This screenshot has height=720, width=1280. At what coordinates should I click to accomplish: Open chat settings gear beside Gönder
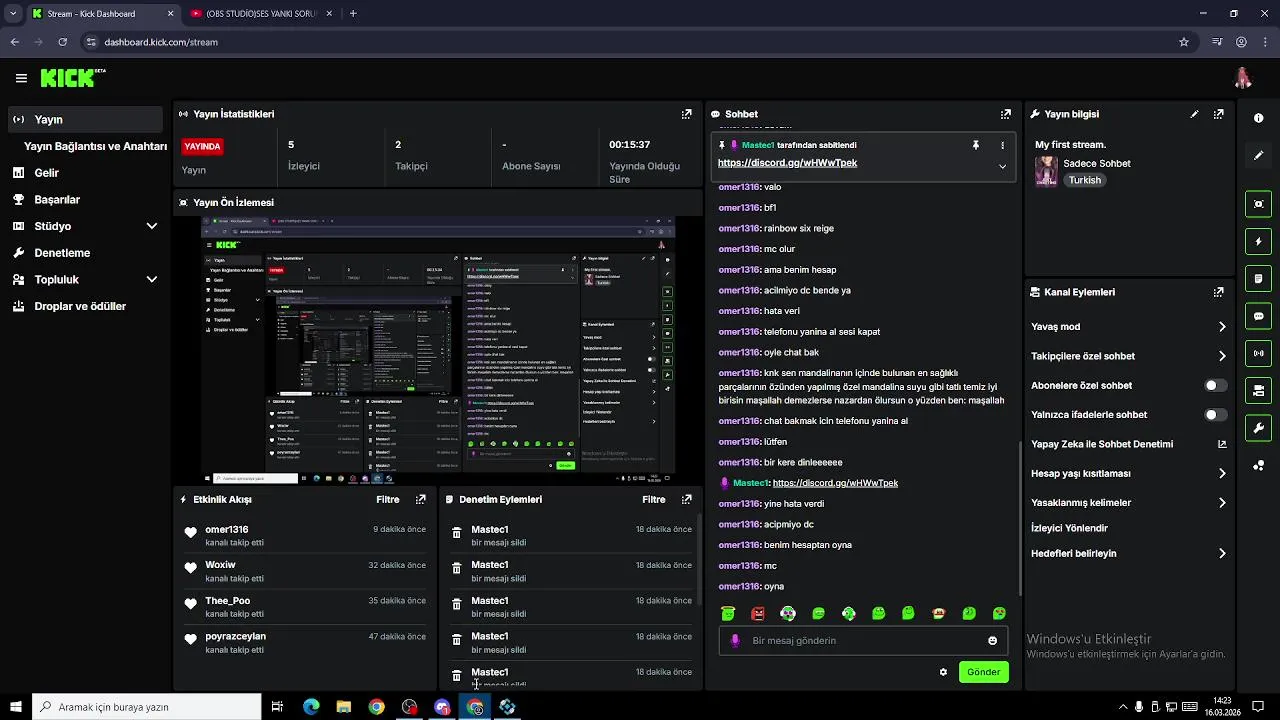point(943,672)
